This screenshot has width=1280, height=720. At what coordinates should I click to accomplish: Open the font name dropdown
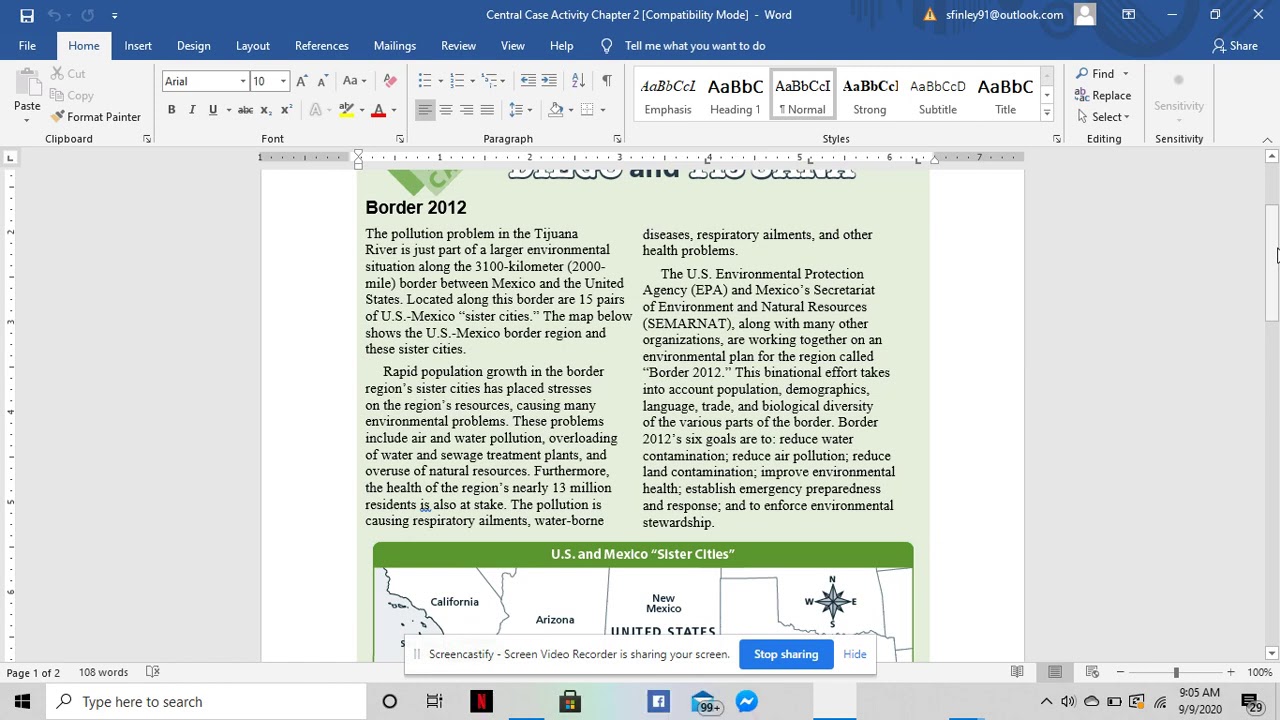pos(243,81)
